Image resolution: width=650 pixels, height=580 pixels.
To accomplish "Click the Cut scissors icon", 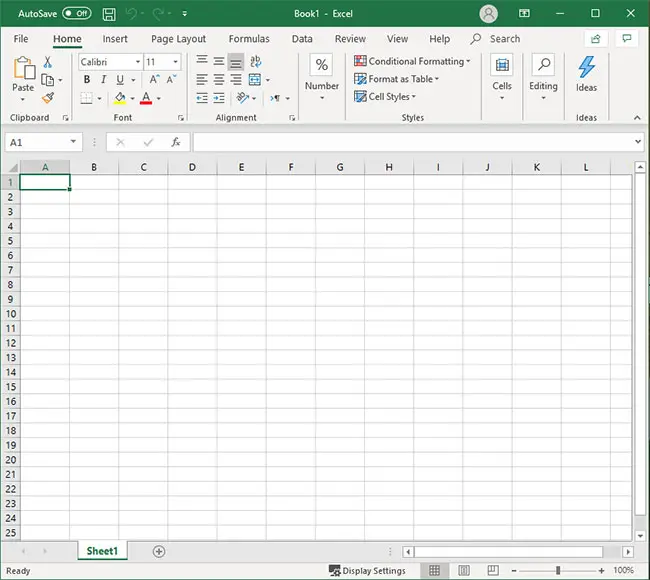I will pyautogui.click(x=47, y=62).
